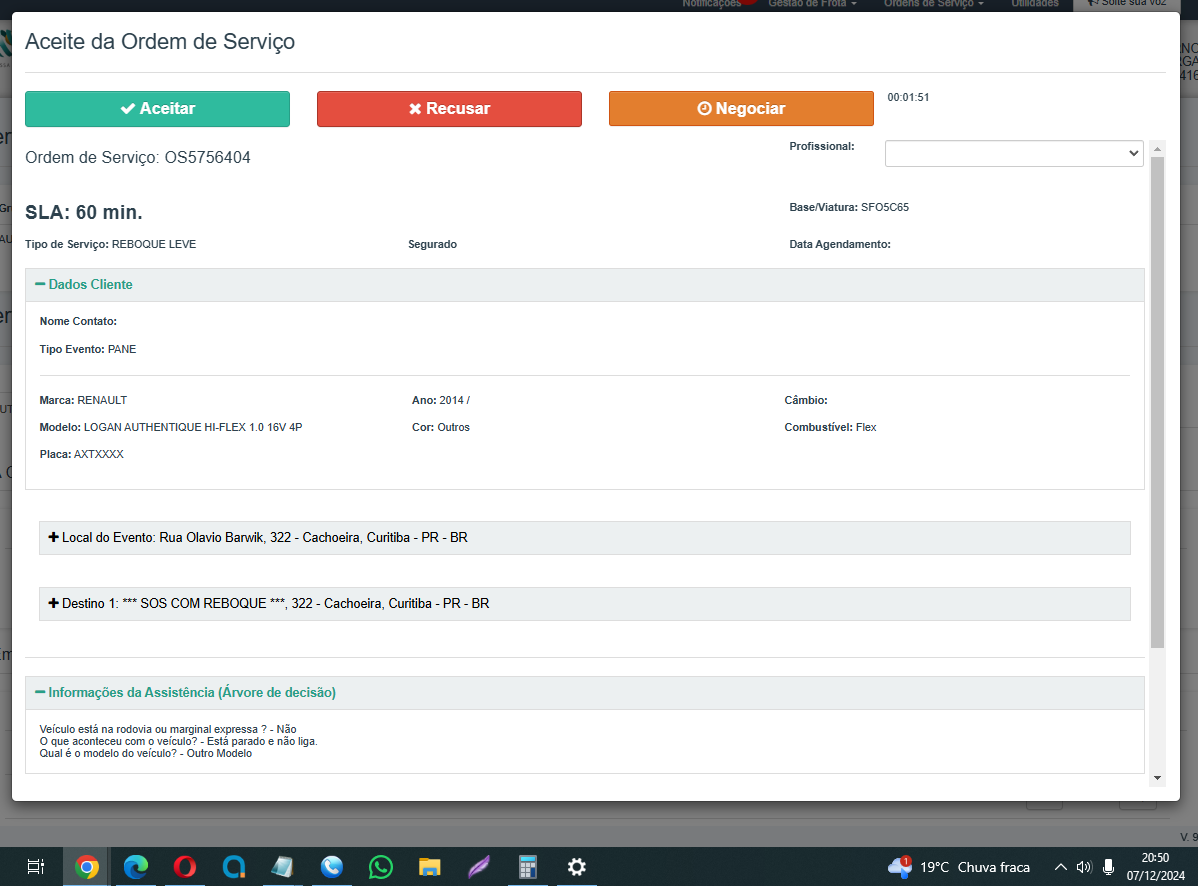Open Settings gear on taskbar
The image size is (1198, 886).
(x=576, y=867)
